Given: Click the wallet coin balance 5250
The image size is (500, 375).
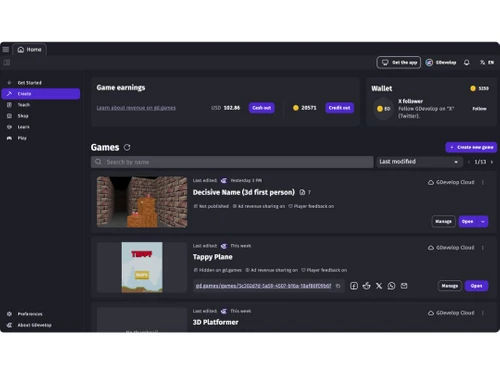Looking at the screenshot, I should click(479, 88).
